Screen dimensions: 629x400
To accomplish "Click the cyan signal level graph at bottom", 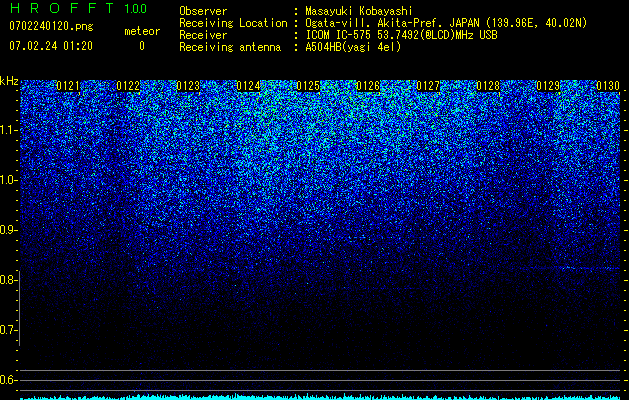I will click(x=320, y=397).
